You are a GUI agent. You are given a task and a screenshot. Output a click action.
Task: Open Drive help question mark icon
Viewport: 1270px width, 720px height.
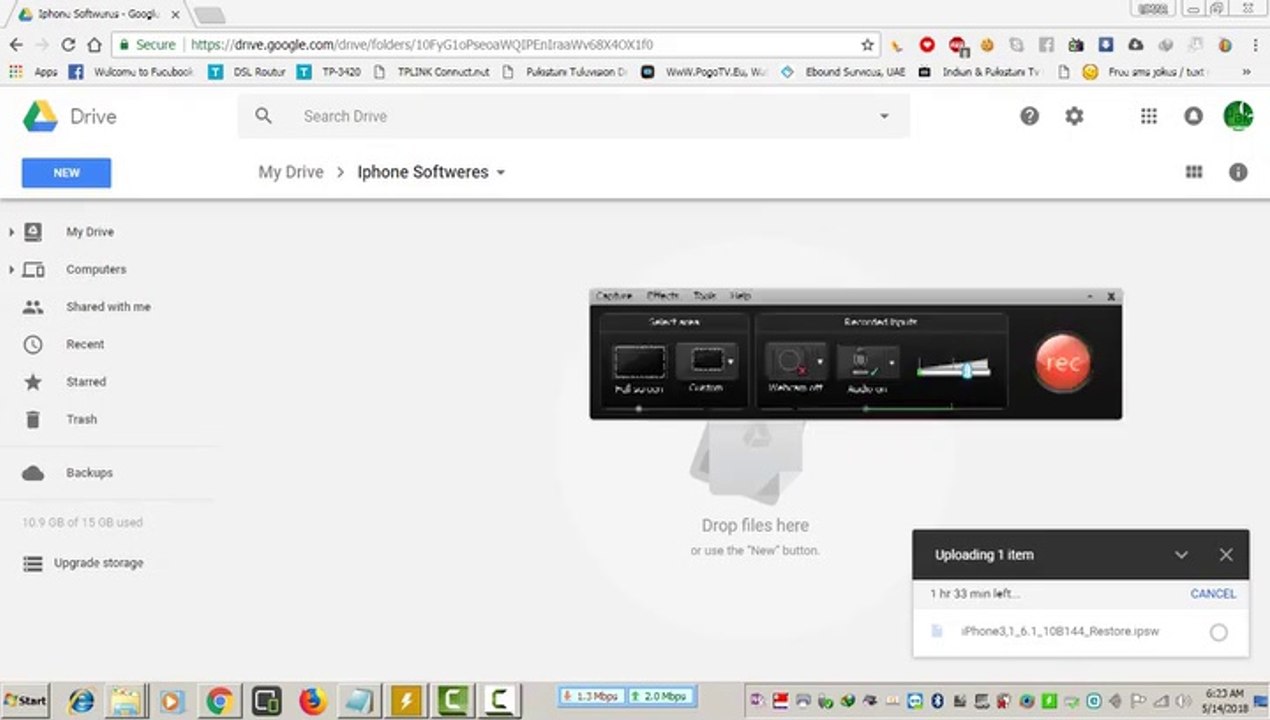tap(1029, 116)
